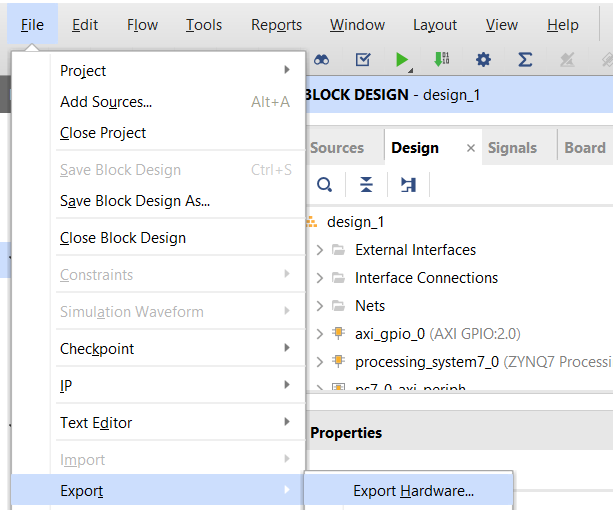This screenshot has height=510, width=613.
Task: Switch to the Sources tab
Action: coord(337,148)
